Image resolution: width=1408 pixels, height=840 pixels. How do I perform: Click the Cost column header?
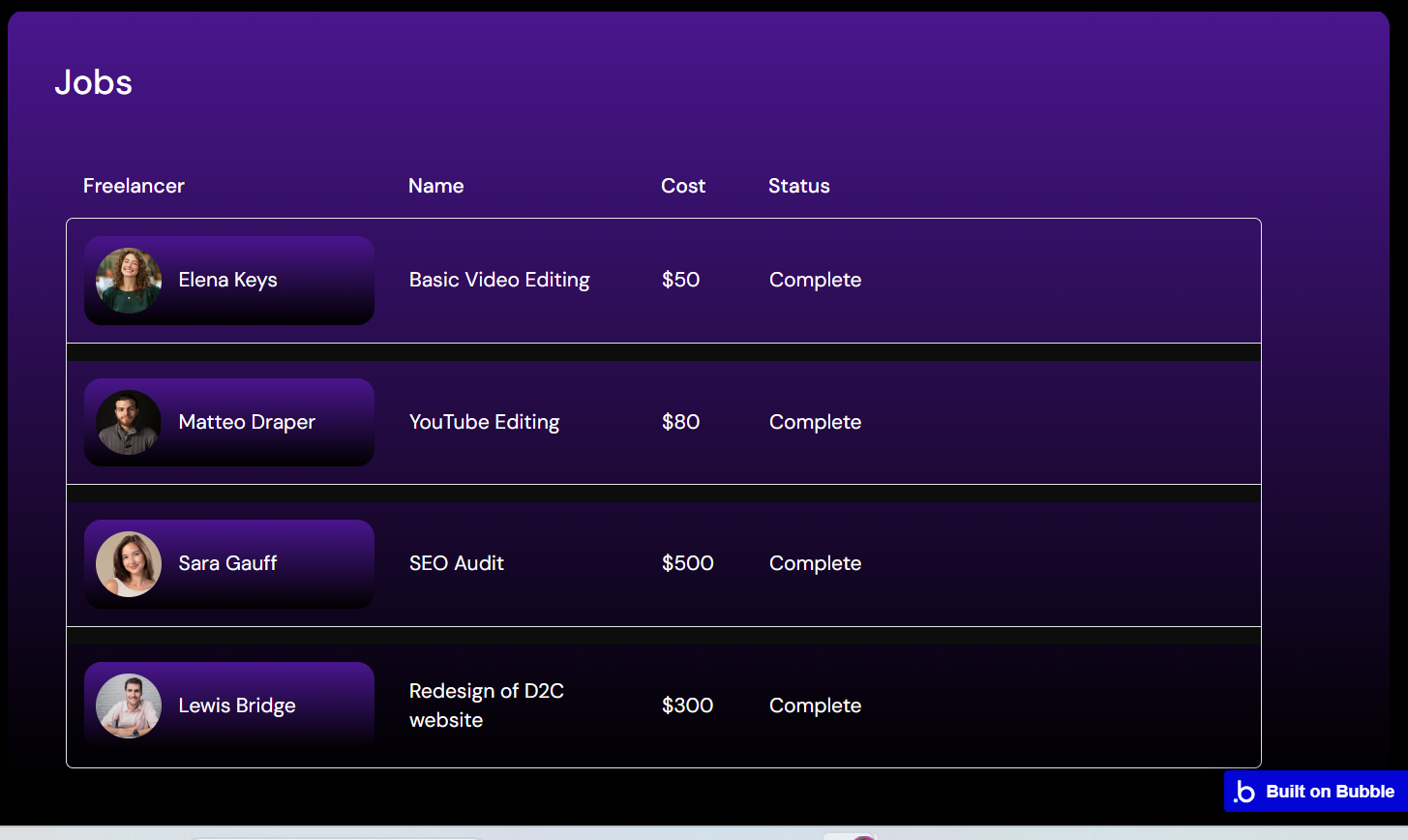coord(683,186)
